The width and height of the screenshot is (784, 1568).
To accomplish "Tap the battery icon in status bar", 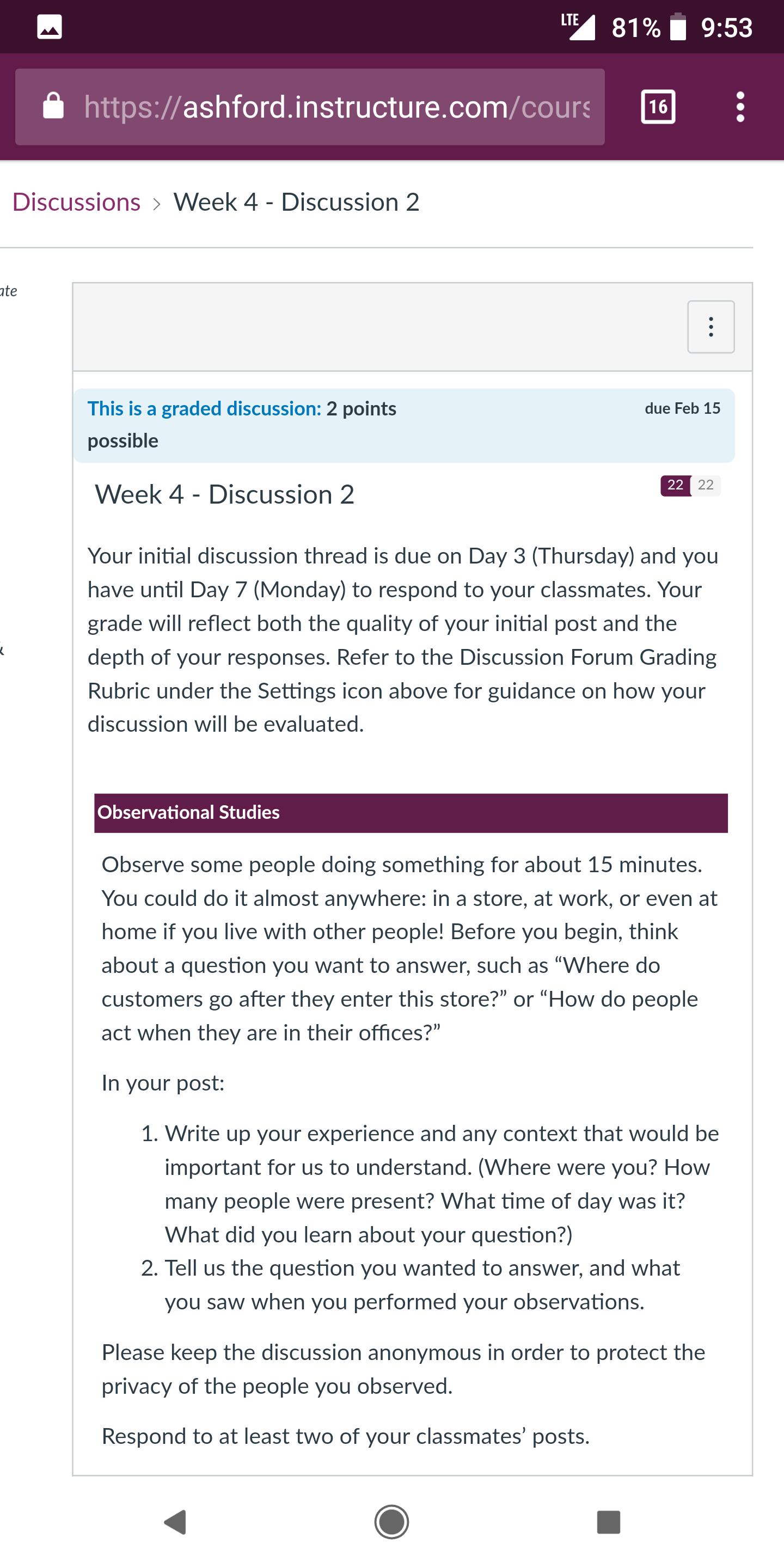I will click(677, 27).
